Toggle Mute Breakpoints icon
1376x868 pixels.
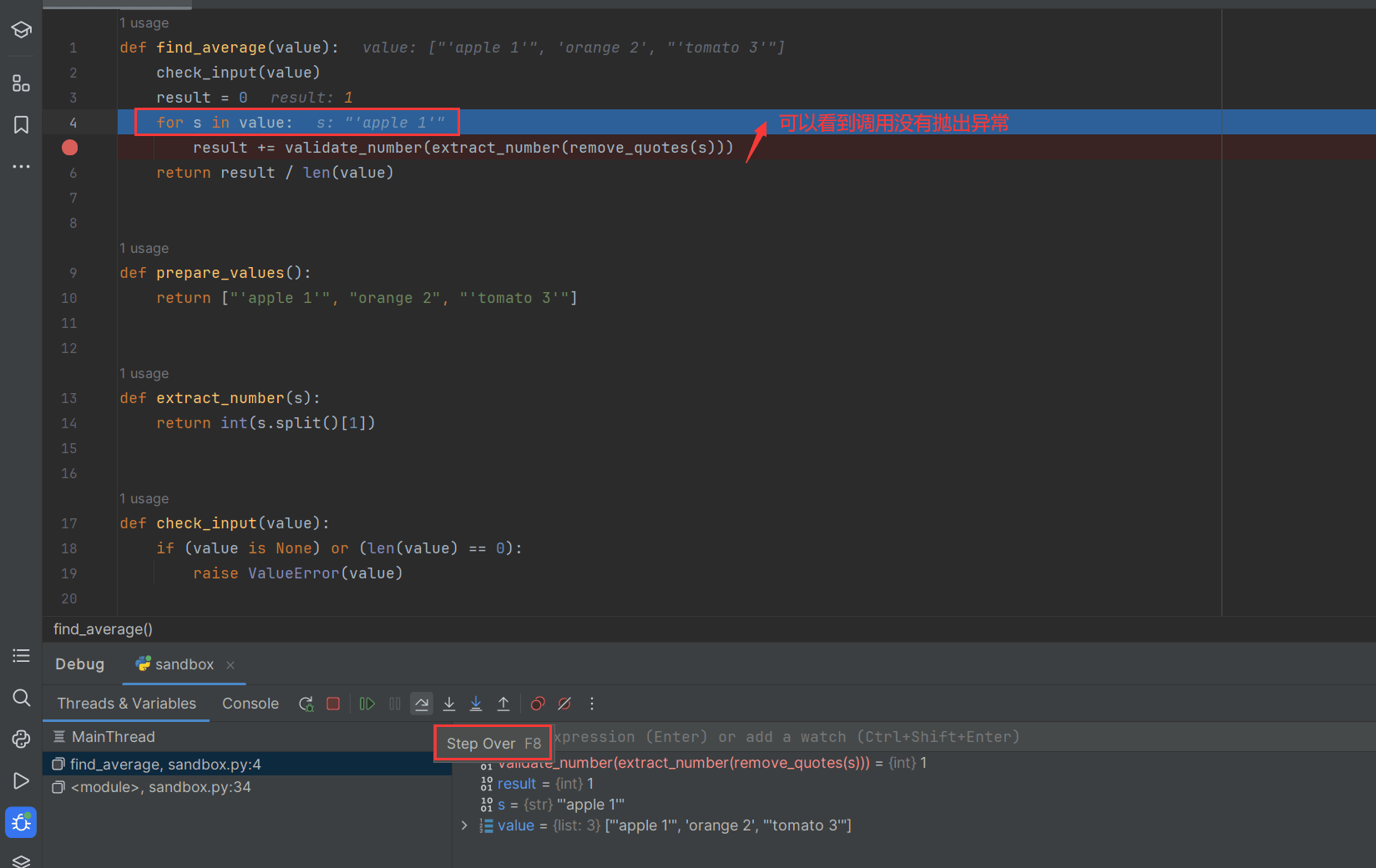click(564, 704)
